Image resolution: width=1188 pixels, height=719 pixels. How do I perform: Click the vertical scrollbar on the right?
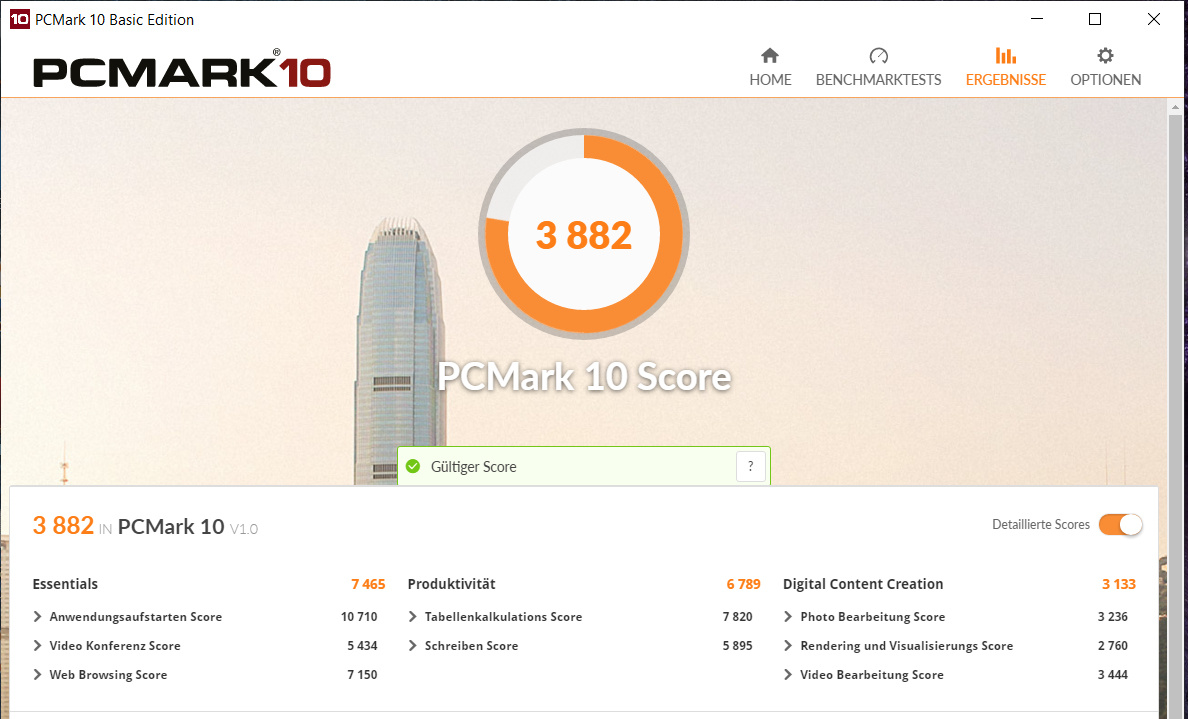(x=1175, y=409)
